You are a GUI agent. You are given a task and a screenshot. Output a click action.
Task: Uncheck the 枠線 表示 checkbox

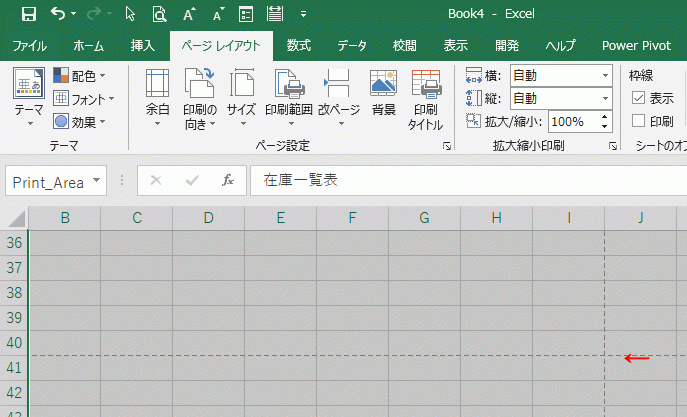(638, 98)
